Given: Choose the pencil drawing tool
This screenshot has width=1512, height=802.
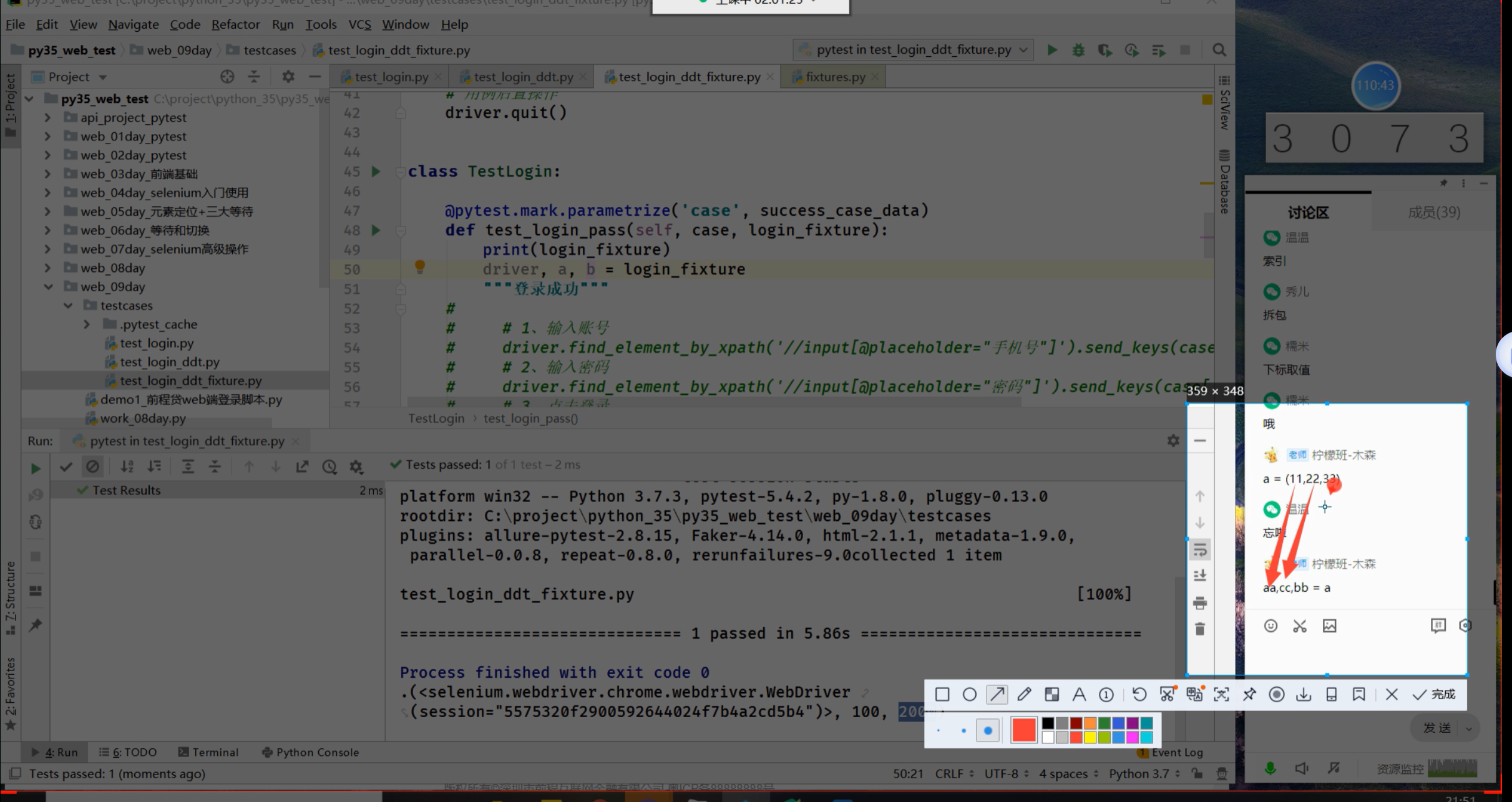Looking at the screenshot, I should (1024, 695).
